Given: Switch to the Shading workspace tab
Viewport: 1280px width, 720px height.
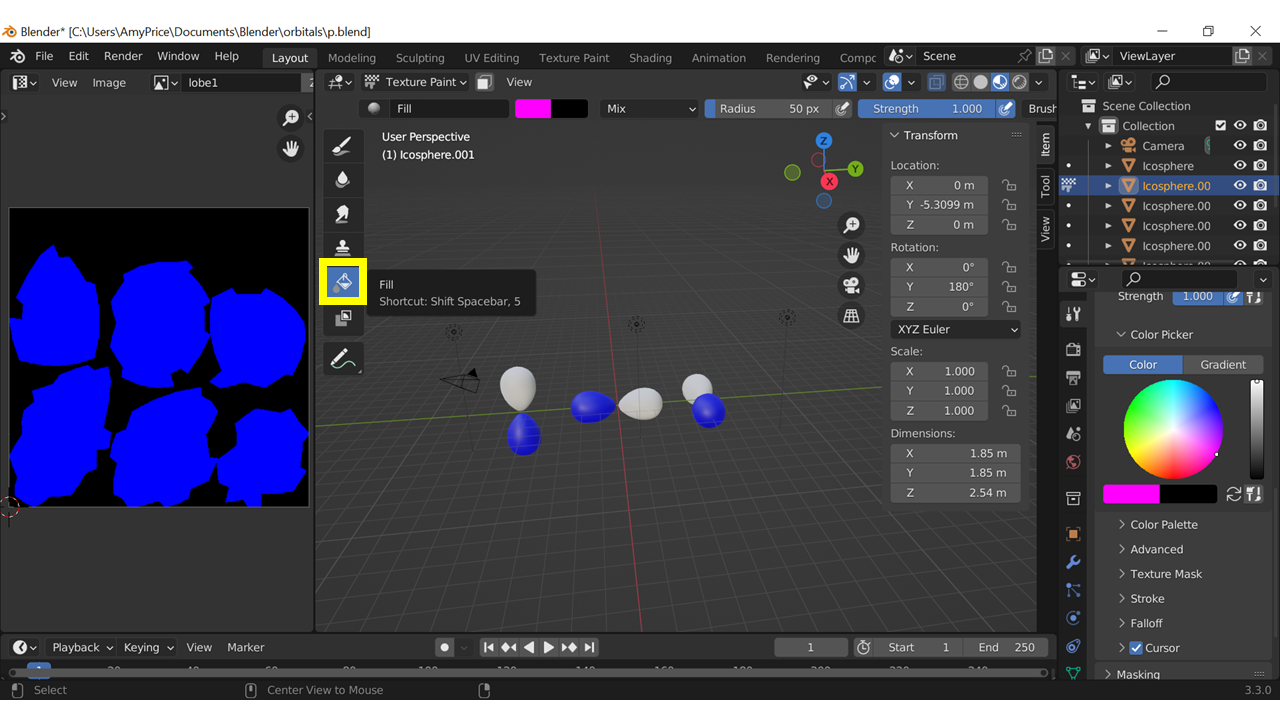Looking at the screenshot, I should pos(650,58).
